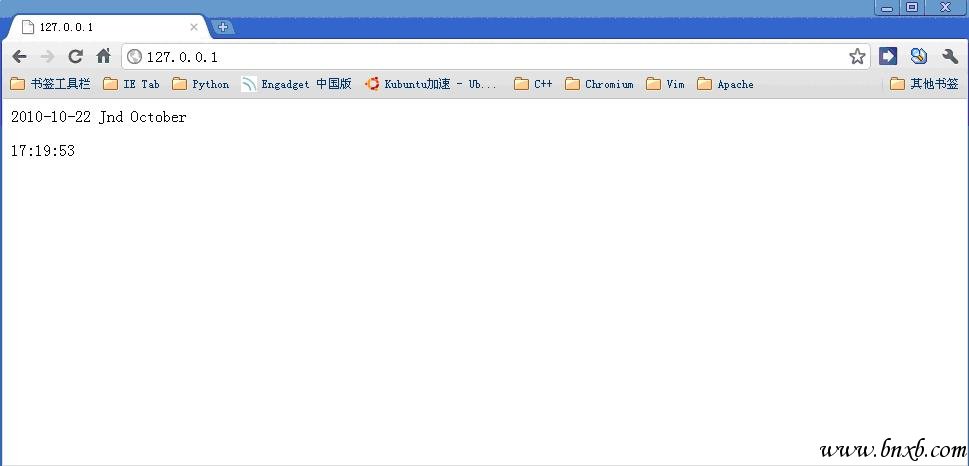Viewport: 969px width, 466px height.
Task: Reload the current page
Action: pos(75,57)
